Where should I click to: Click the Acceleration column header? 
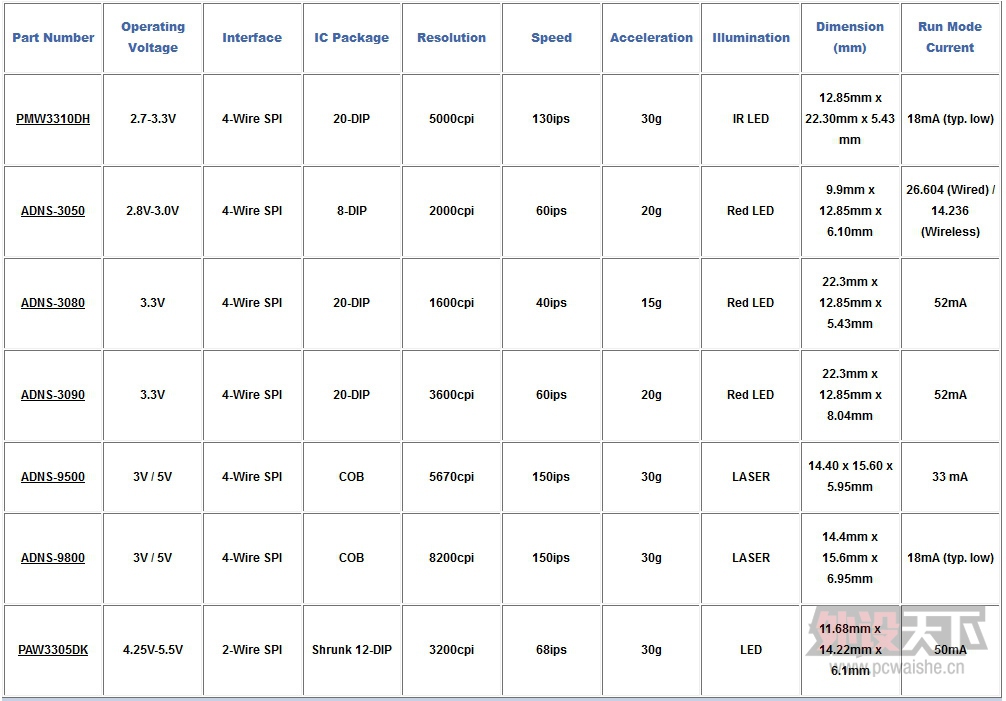651,37
